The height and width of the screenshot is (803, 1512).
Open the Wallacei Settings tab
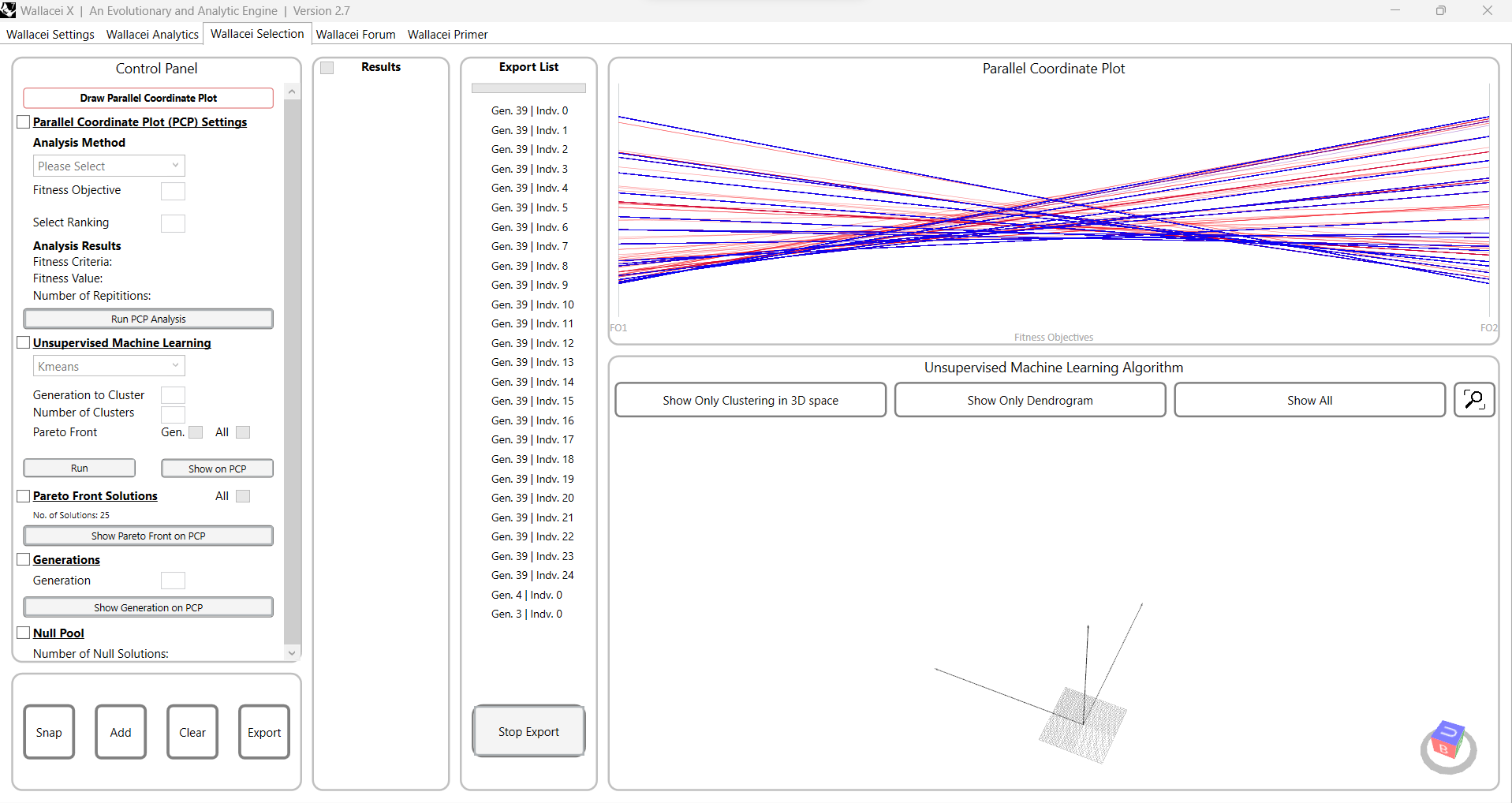[50, 35]
